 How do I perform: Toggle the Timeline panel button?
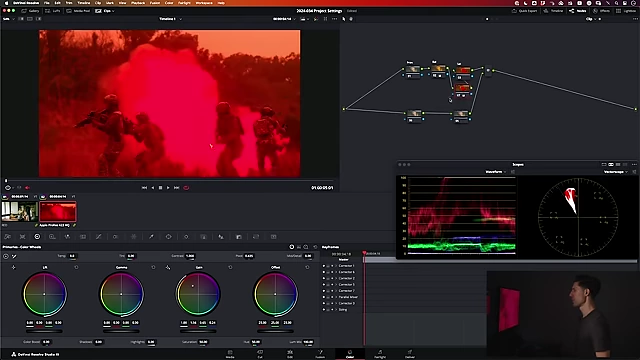(553, 11)
